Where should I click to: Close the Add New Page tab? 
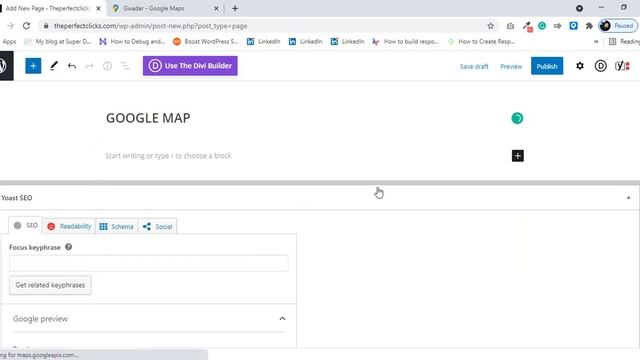tap(98, 8)
